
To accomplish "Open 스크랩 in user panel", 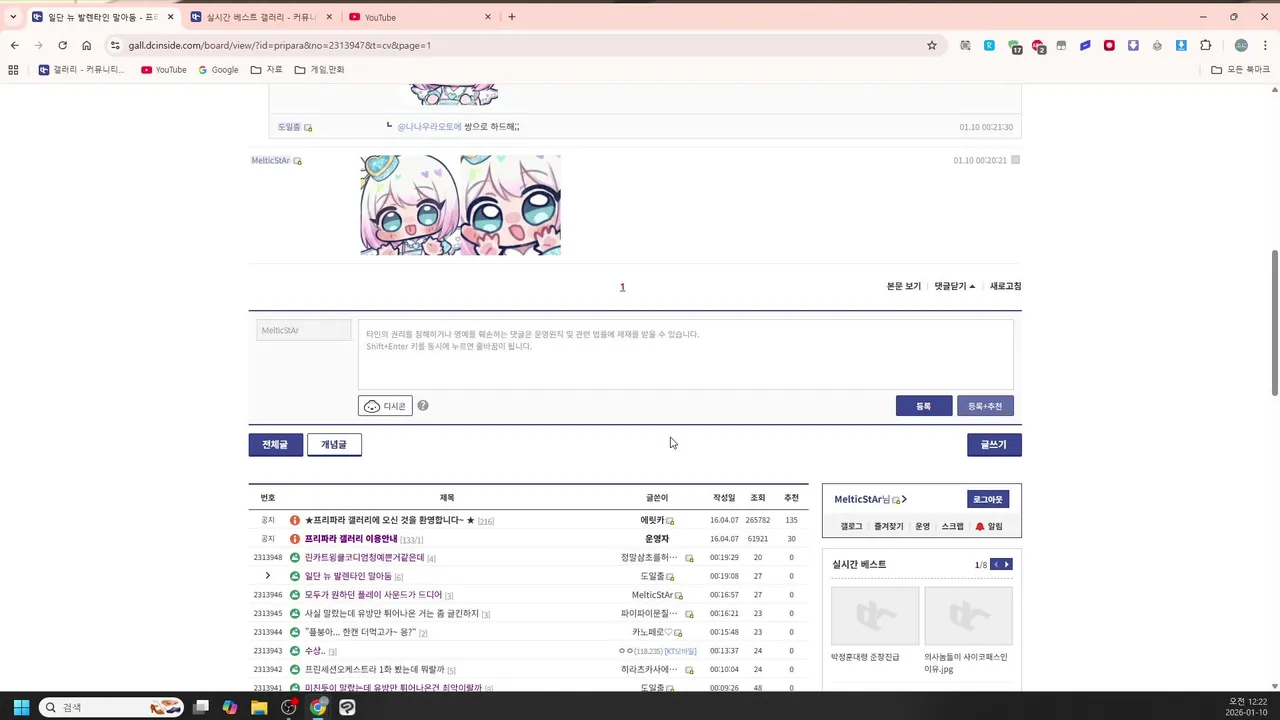I will click(952, 526).
